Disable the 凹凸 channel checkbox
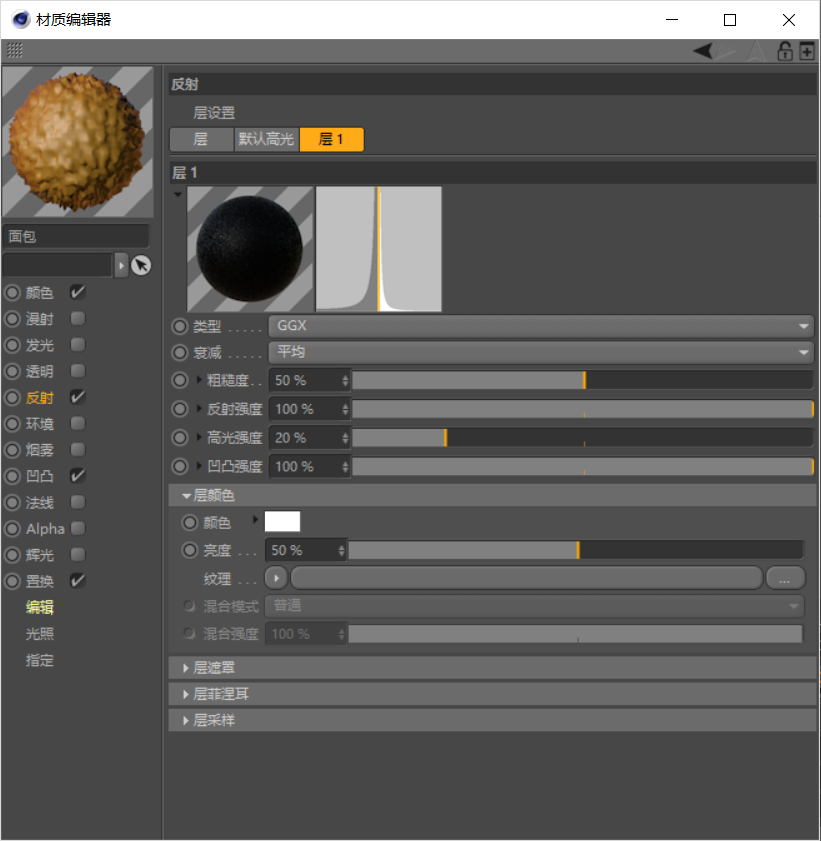The image size is (821, 841). click(x=78, y=475)
